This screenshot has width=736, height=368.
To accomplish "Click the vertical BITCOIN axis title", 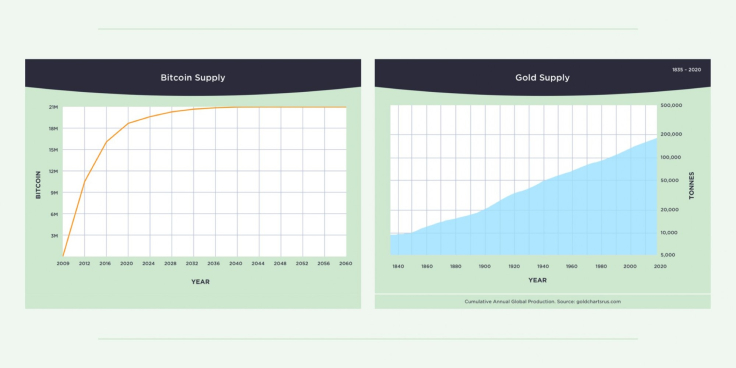I will (38, 185).
